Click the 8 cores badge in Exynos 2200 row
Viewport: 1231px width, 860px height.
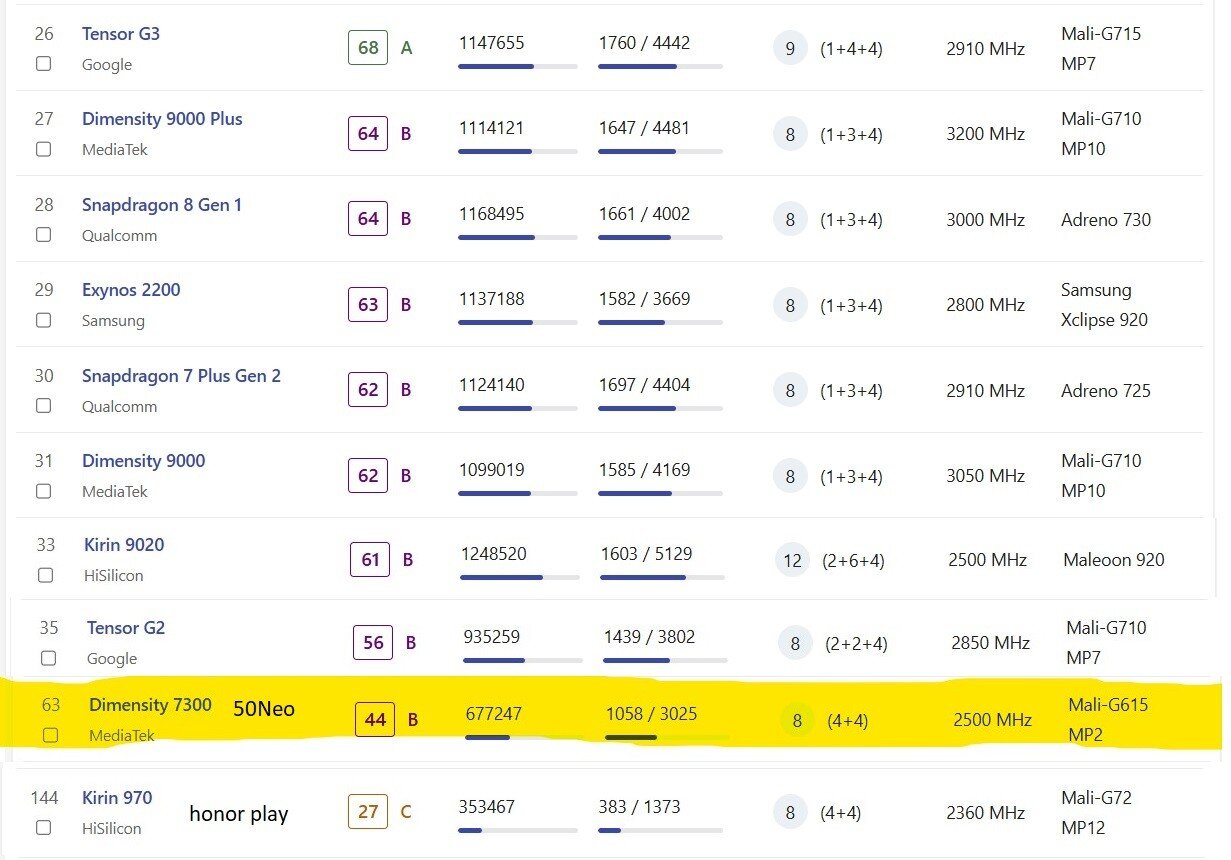(x=790, y=304)
